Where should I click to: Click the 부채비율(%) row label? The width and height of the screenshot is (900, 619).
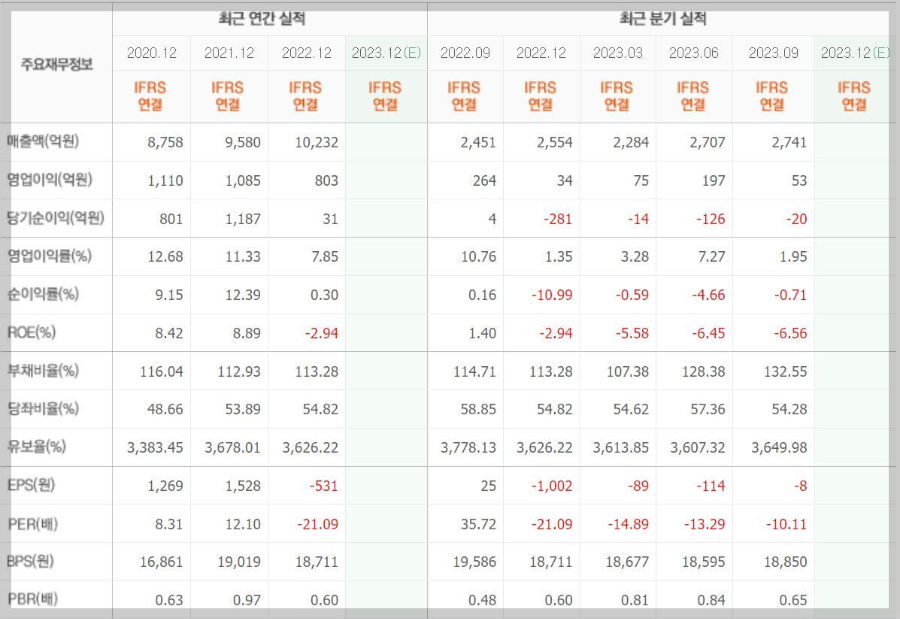(43, 370)
